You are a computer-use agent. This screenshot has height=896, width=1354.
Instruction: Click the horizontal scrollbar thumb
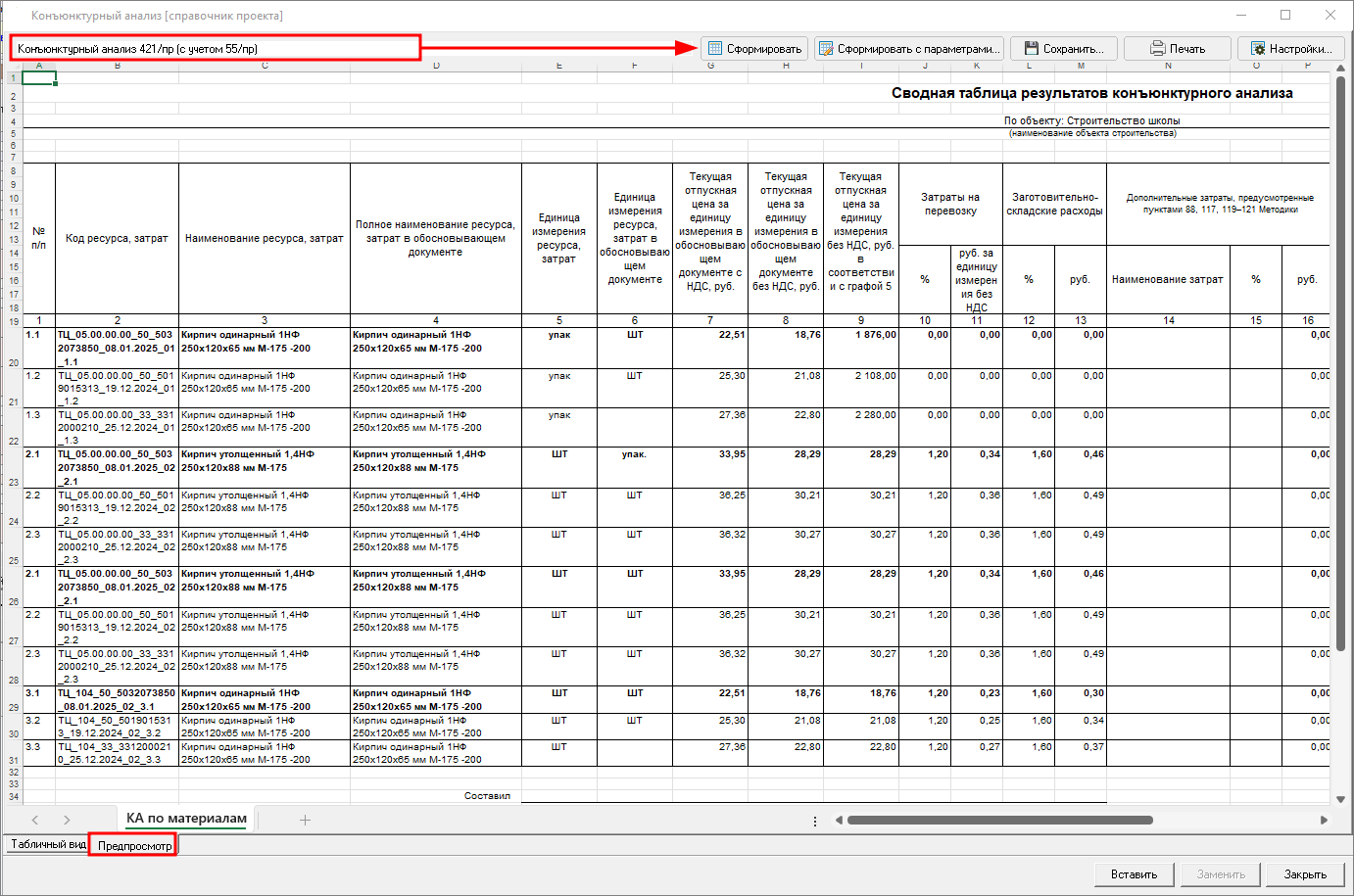999,821
